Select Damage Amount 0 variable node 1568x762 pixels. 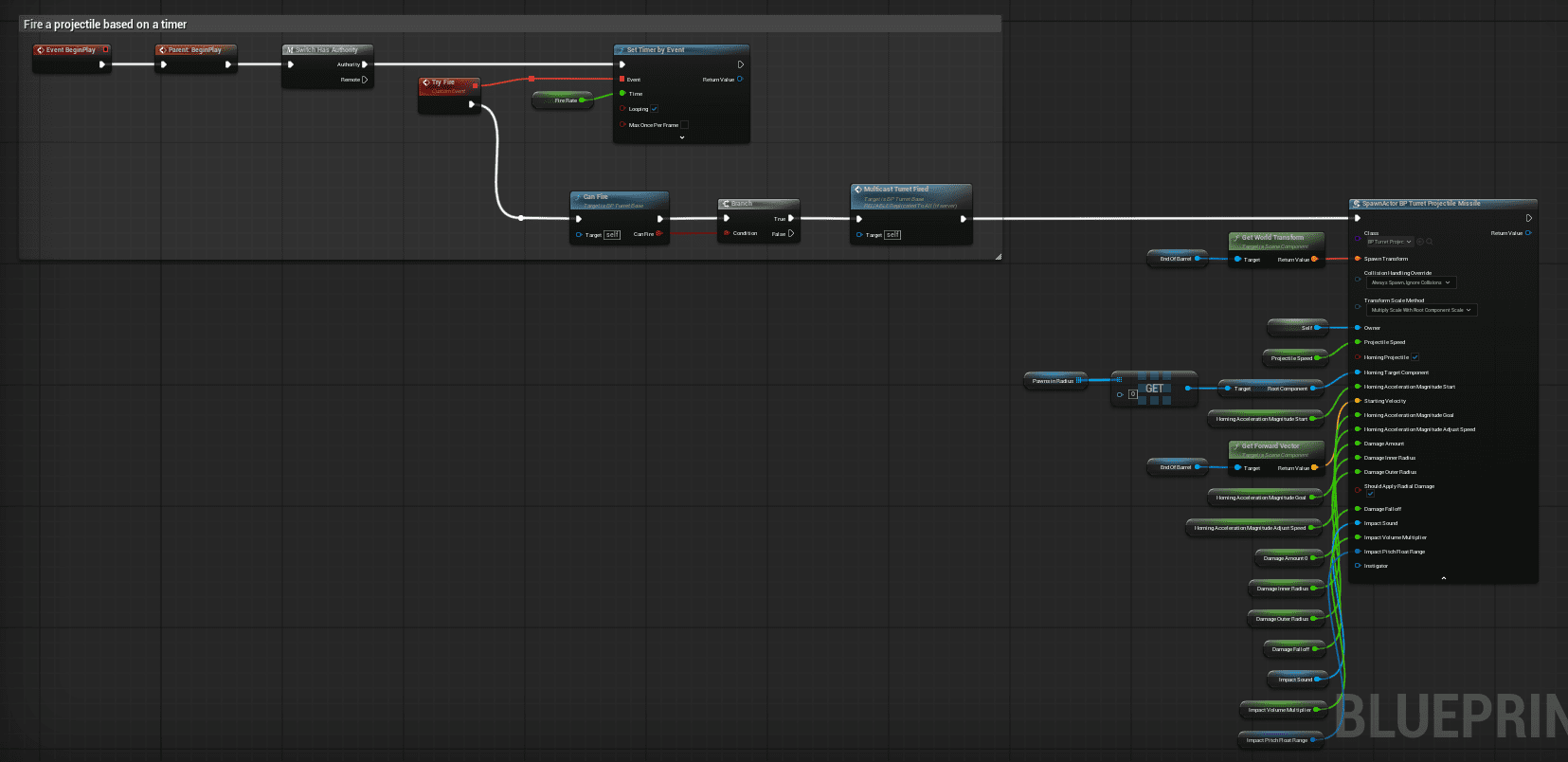coord(1289,558)
